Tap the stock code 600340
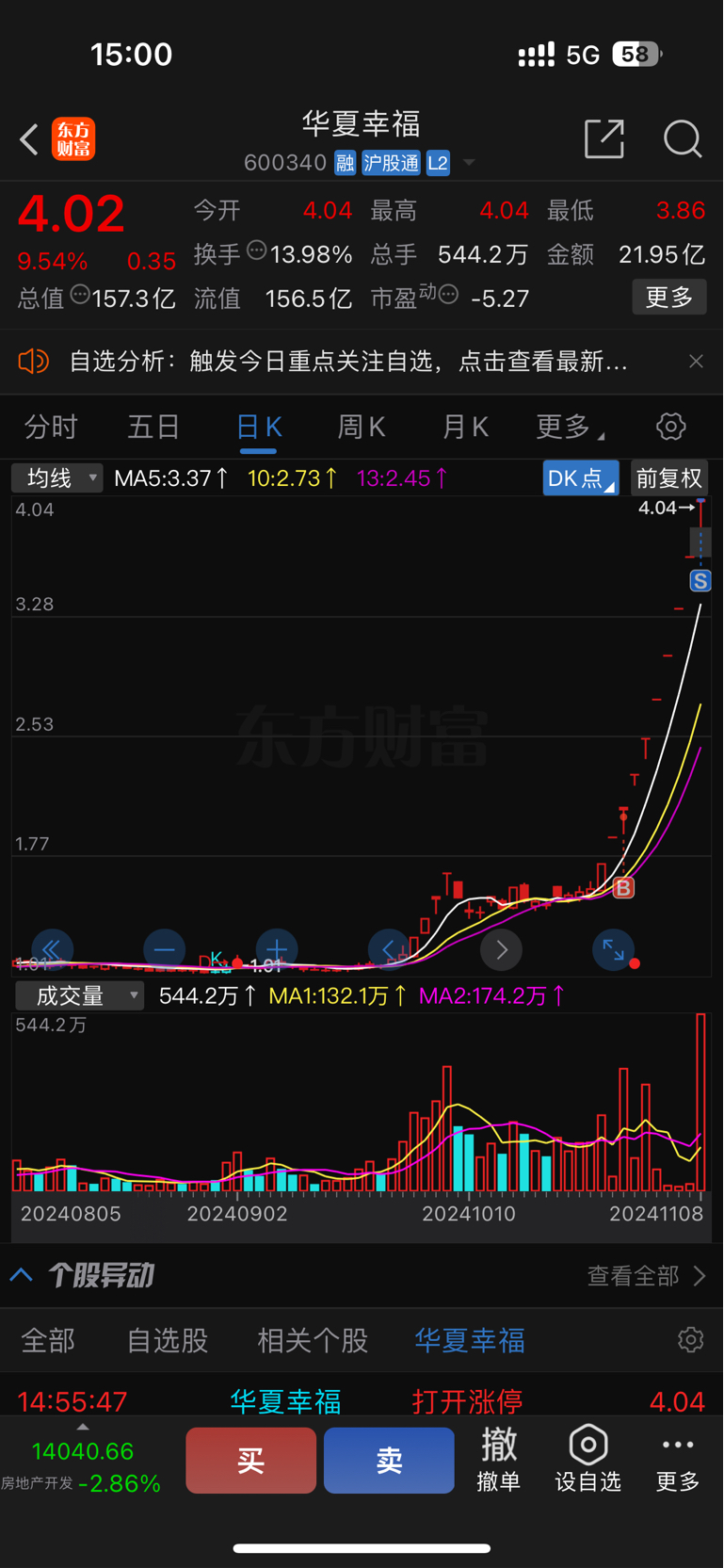The height and width of the screenshot is (1568, 724). pyautogui.click(x=285, y=163)
